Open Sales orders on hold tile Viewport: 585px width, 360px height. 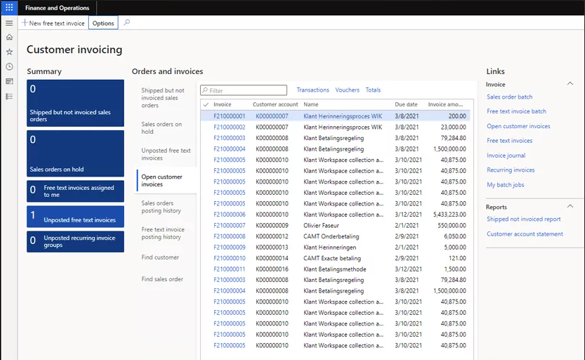(x=75, y=153)
